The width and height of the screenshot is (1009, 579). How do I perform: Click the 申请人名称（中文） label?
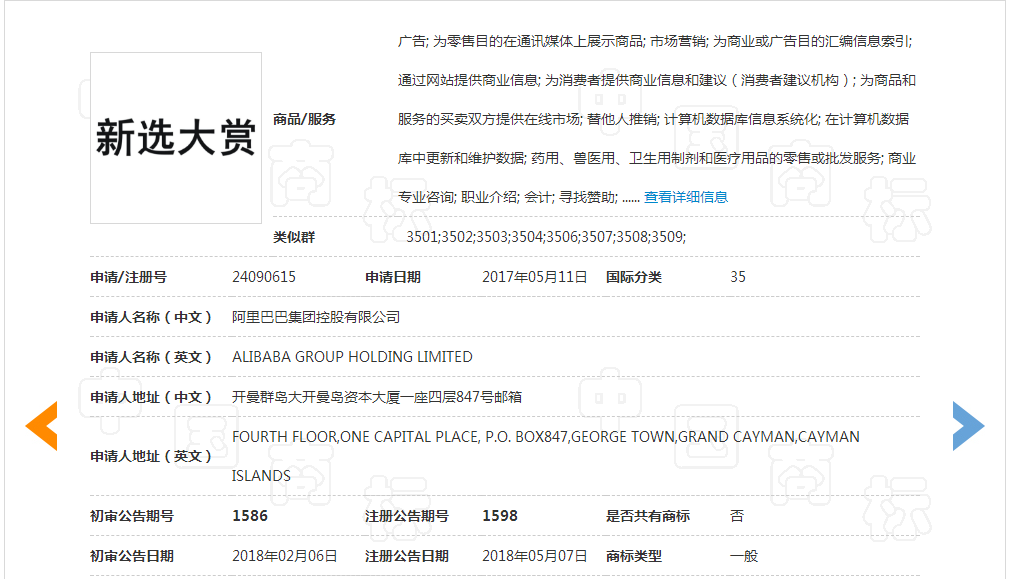[151, 317]
